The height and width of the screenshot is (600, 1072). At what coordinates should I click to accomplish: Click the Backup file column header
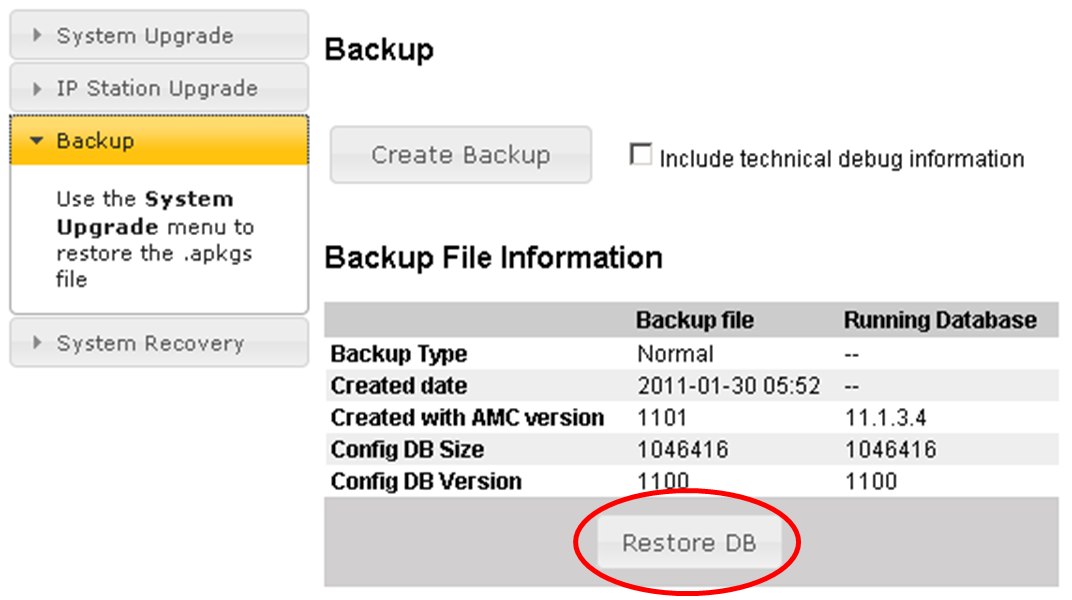tap(694, 321)
